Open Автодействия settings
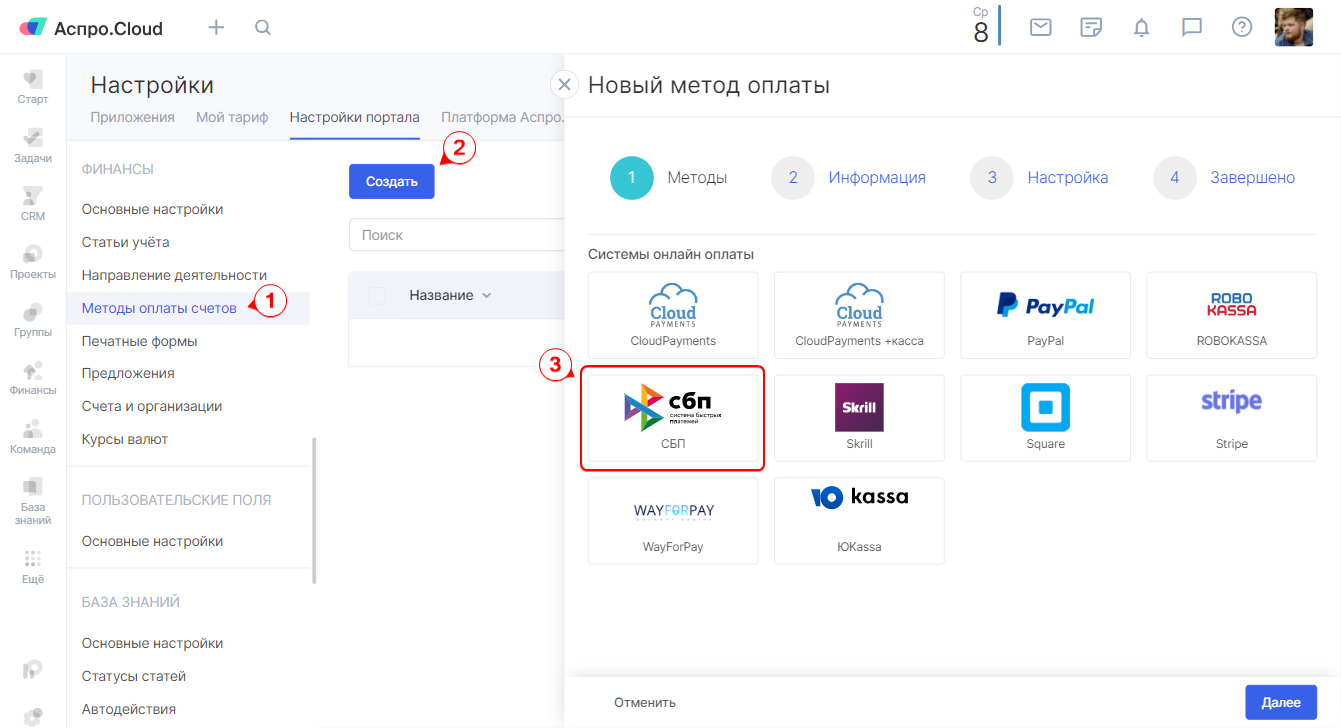This screenshot has height=728, width=1341. coord(129,709)
